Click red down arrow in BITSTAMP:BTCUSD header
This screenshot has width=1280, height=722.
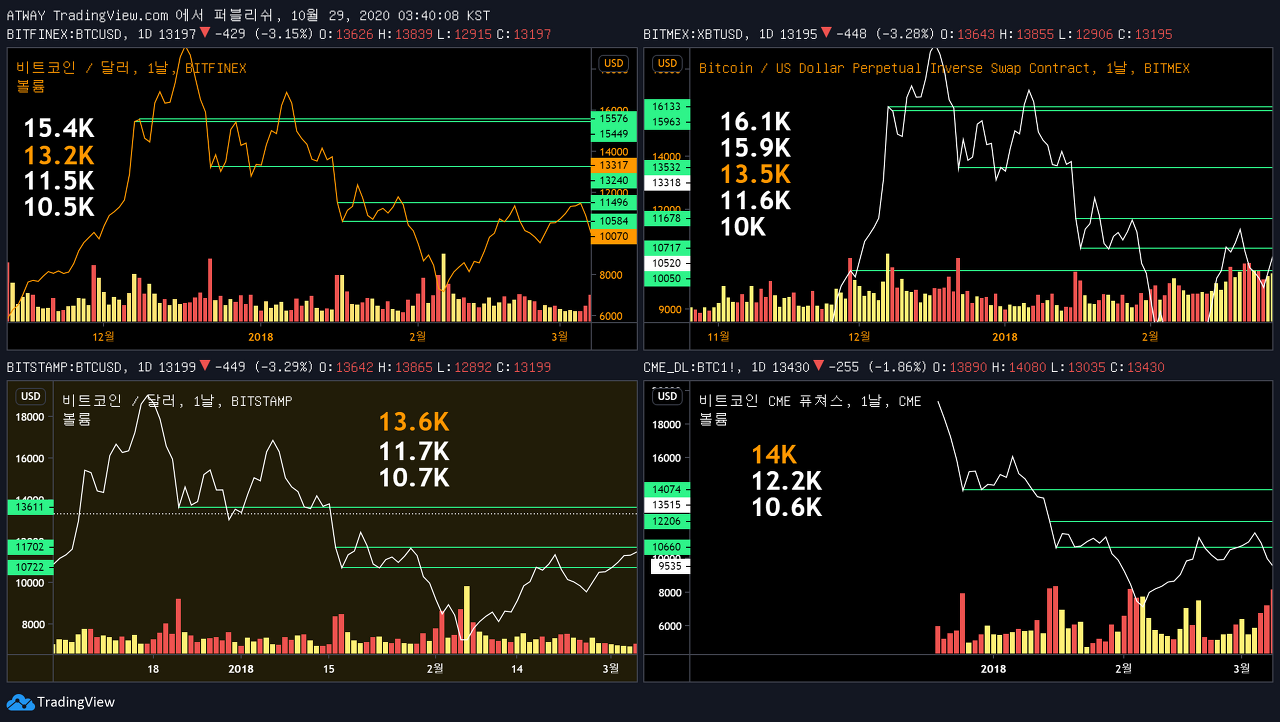[x=205, y=367]
